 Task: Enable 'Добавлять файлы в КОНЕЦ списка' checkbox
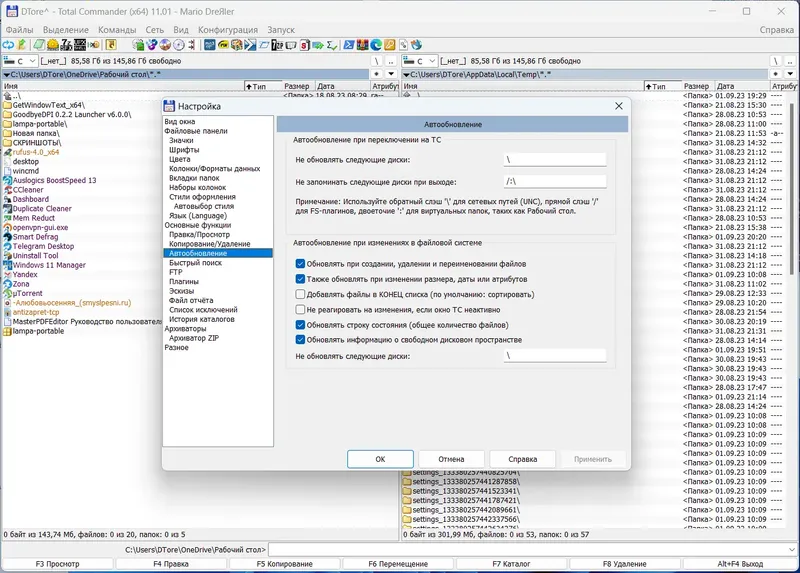tap(300, 294)
